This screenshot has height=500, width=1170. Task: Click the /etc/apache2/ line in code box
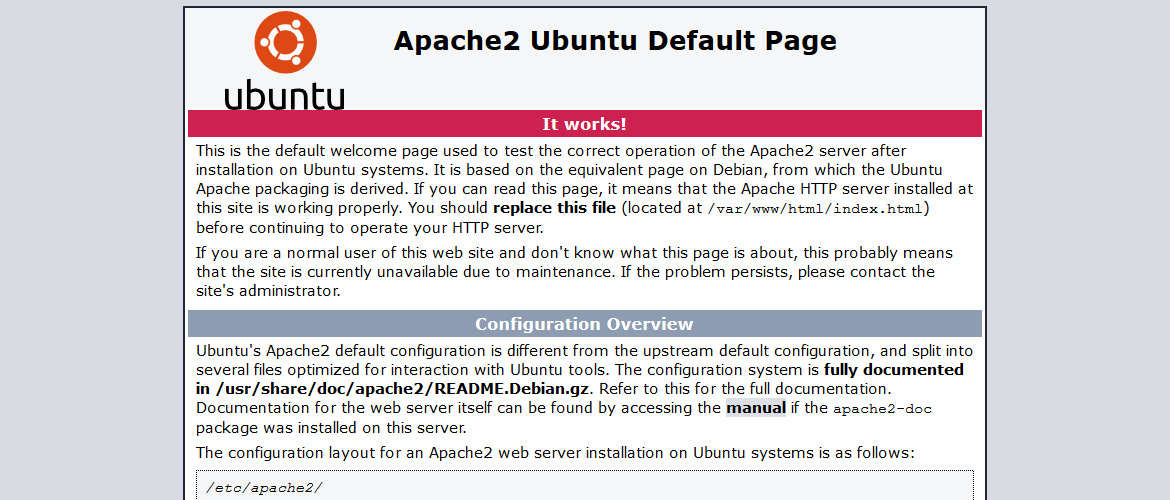coord(264,489)
